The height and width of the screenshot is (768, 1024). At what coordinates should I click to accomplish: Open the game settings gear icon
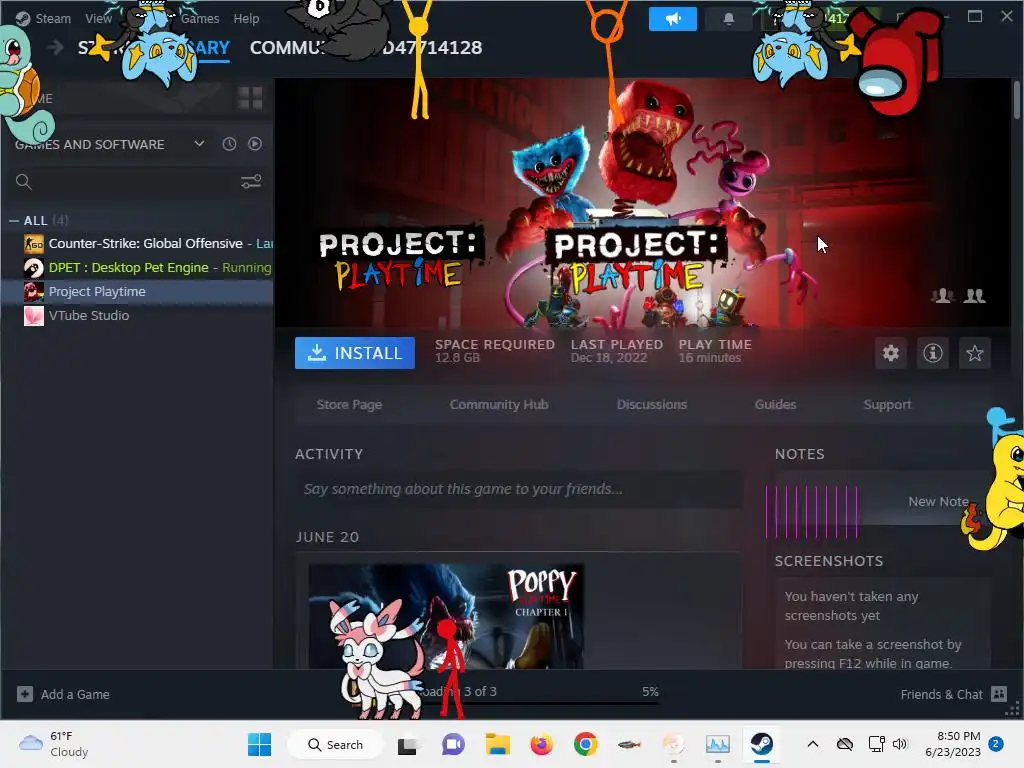tap(891, 353)
